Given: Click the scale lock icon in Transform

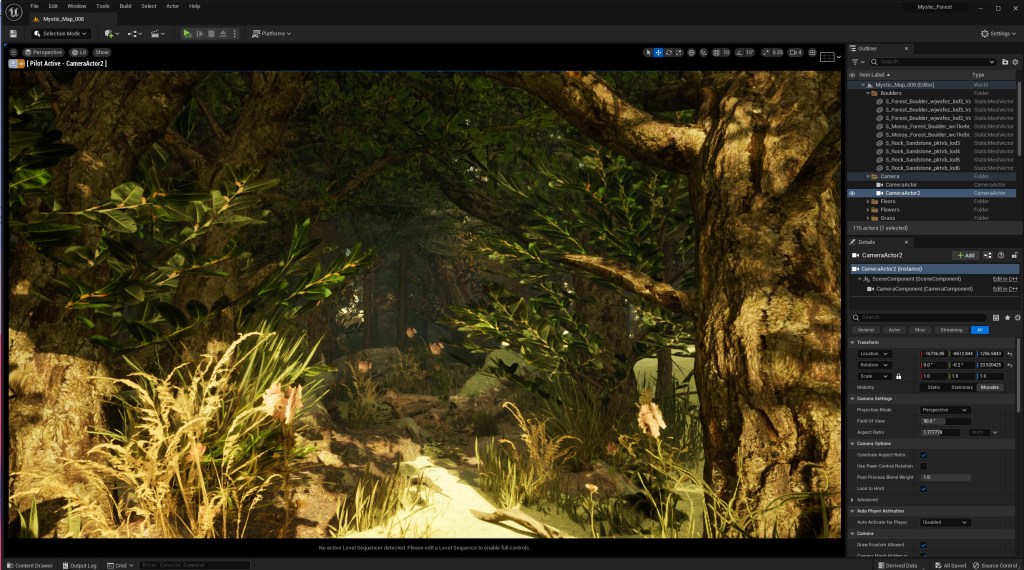Looking at the screenshot, I should click(898, 376).
